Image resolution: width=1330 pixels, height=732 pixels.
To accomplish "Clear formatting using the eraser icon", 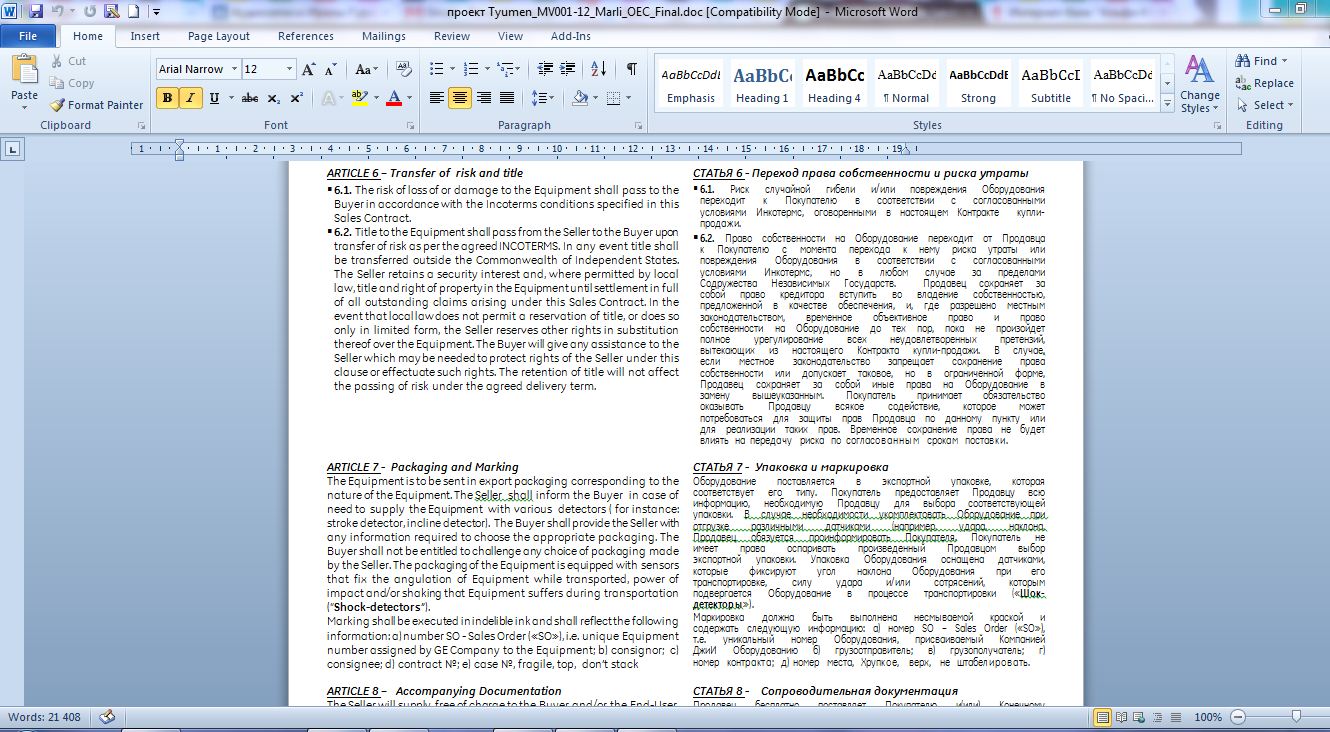I will click(x=402, y=69).
